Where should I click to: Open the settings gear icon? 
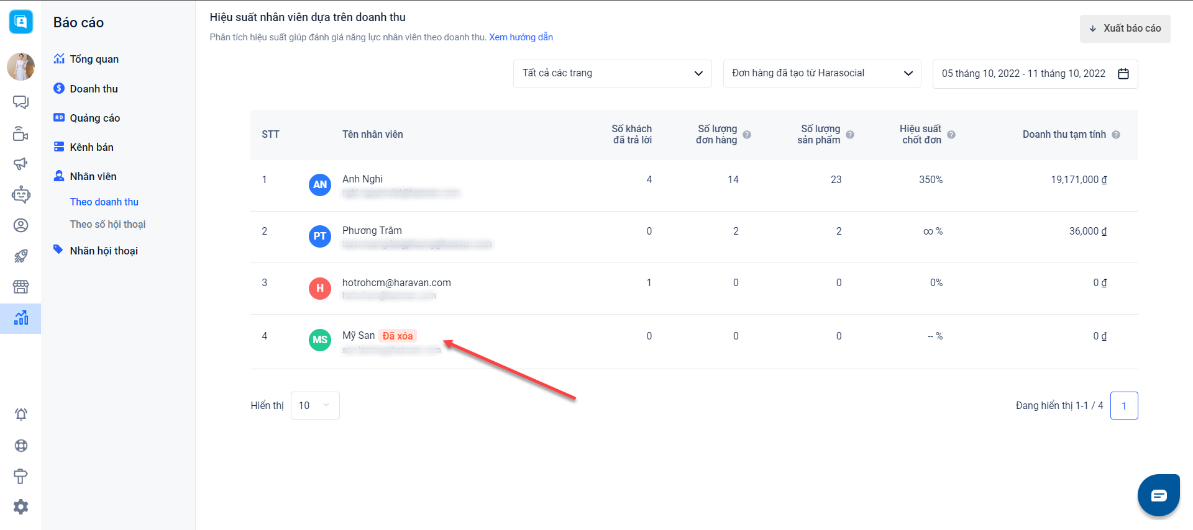click(20, 507)
